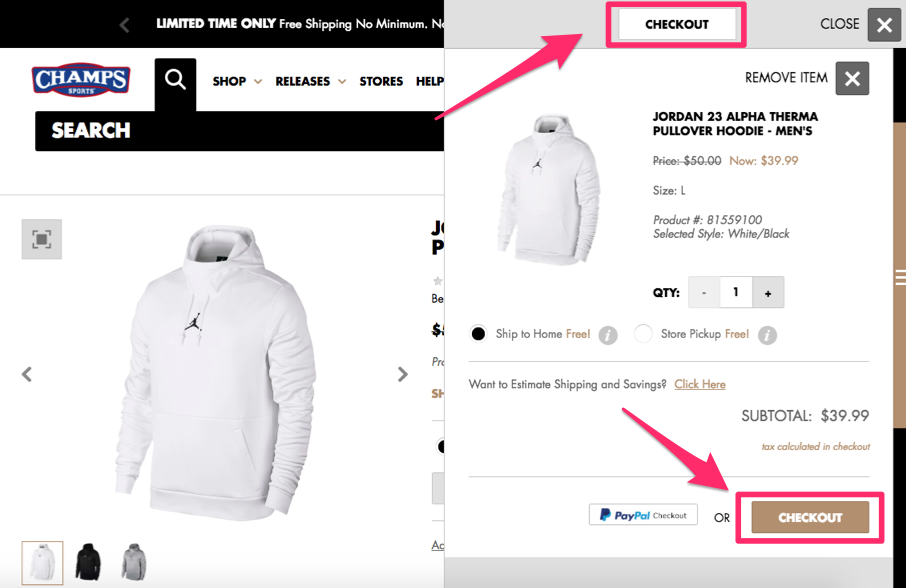This screenshot has width=906, height=588.
Task: Expand the SHOP dropdown menu
Action: pyautogui.click(x=229, y=81)
